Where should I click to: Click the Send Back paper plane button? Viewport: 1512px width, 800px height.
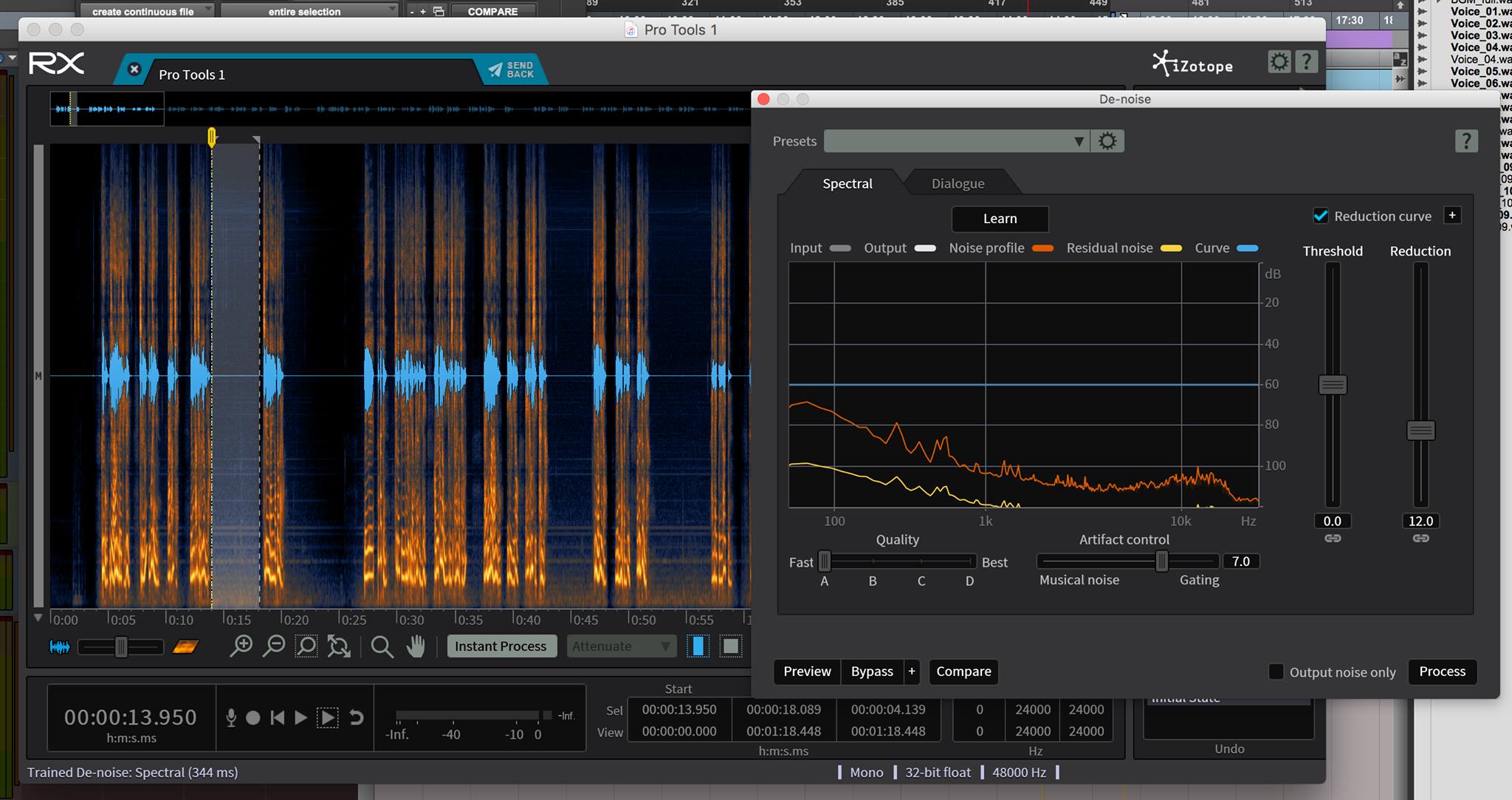511,70
